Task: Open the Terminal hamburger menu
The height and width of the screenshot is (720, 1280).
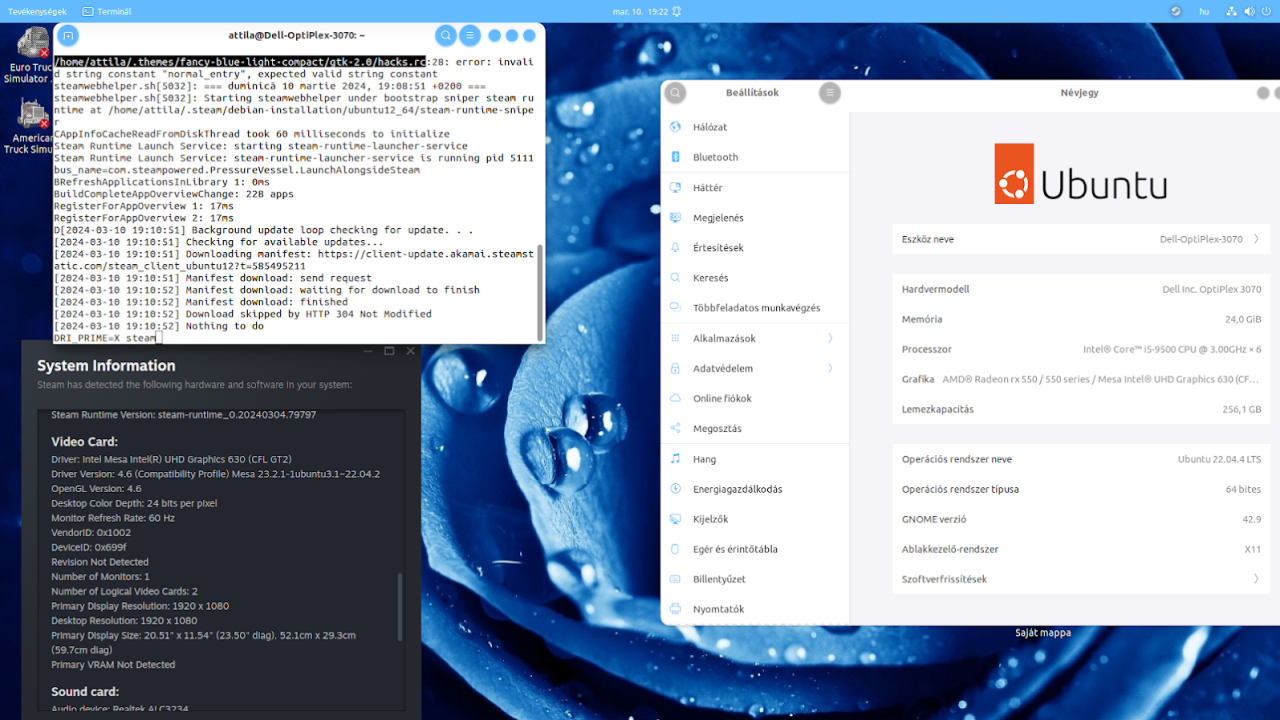Action: [470, 35]
